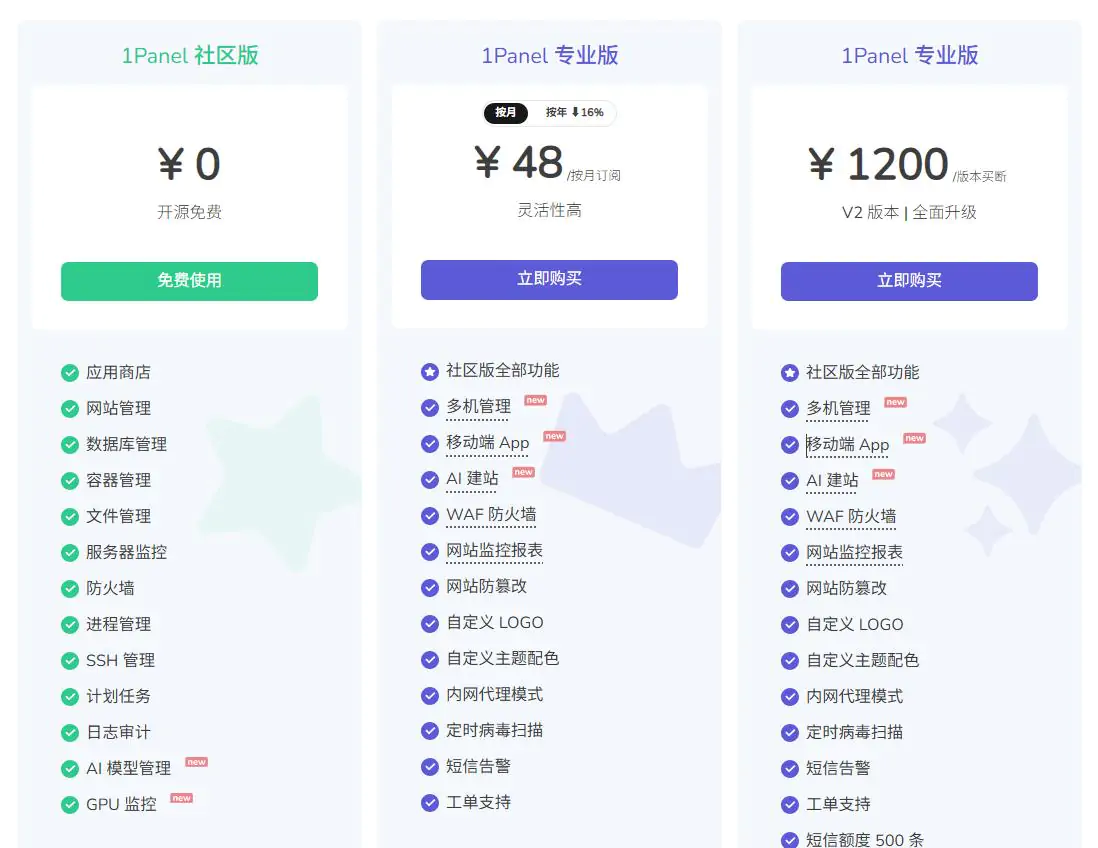
Task: Click the star icon beside 社区版全部功能
Action: [429, 370]
